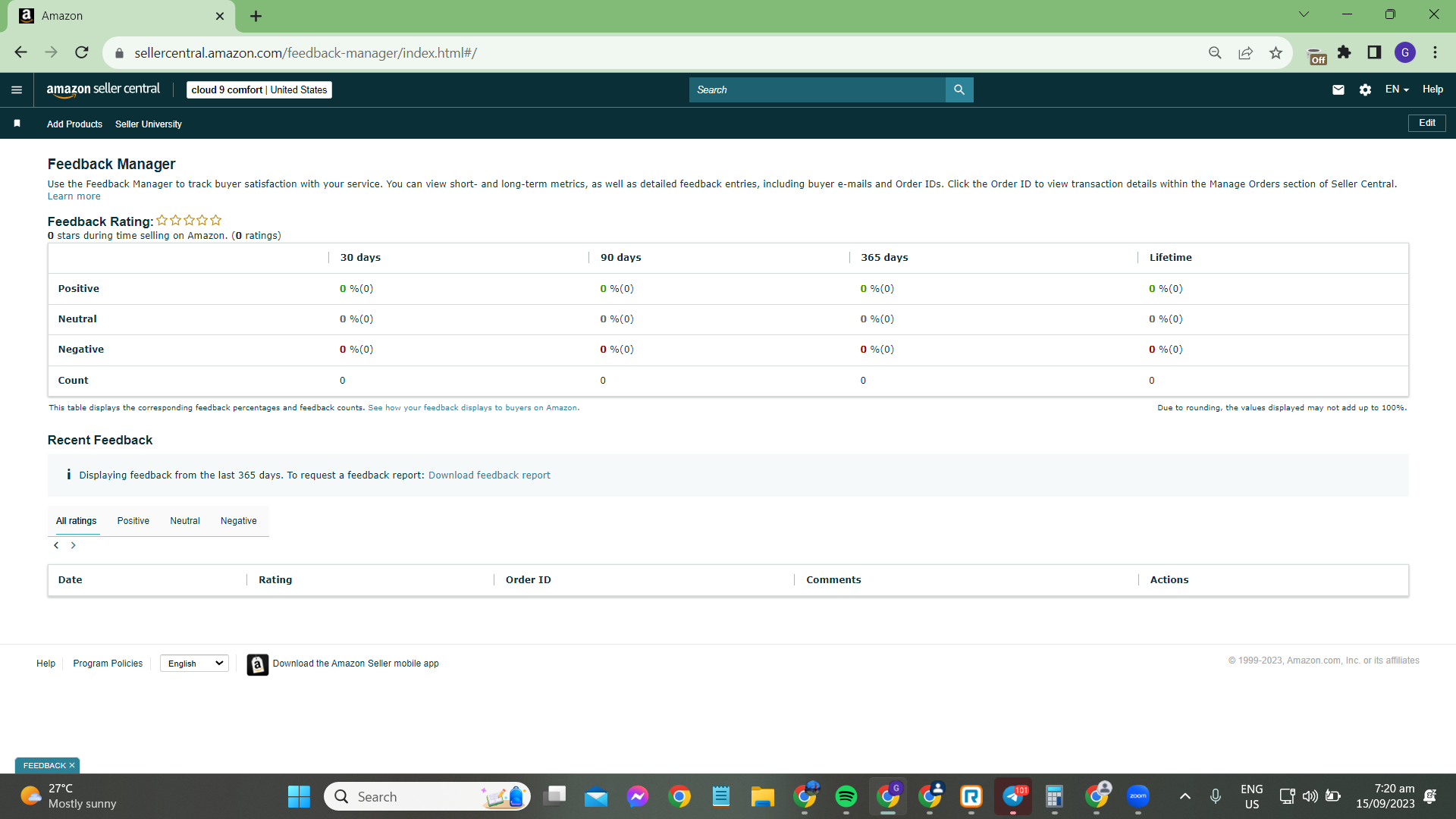The width and height of the screenshot is (1456, 819).
Task: Open the EN language dropdown
Action: pos(1397,89)
